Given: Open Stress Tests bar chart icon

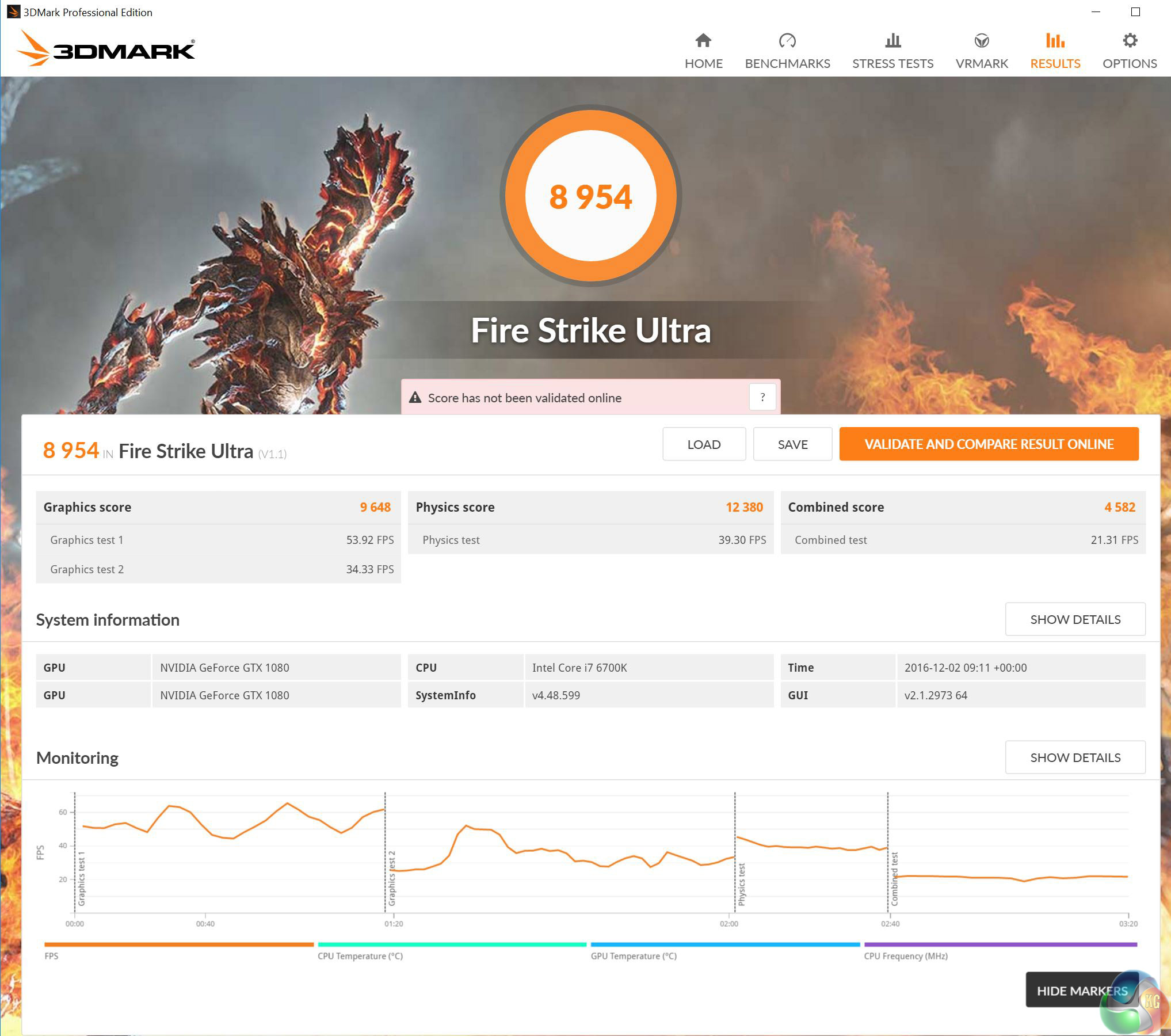Looking at the screenshot, I should coord(892,41).
